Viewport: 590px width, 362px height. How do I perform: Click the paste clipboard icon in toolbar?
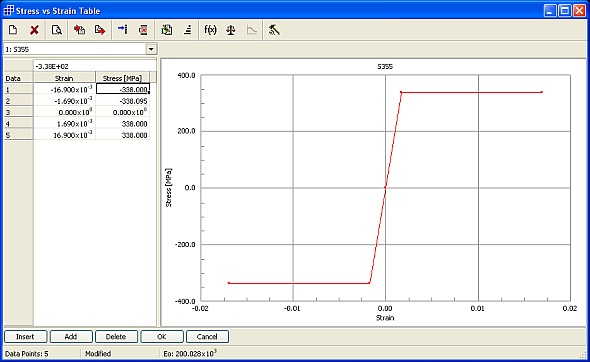coord(167,30)
